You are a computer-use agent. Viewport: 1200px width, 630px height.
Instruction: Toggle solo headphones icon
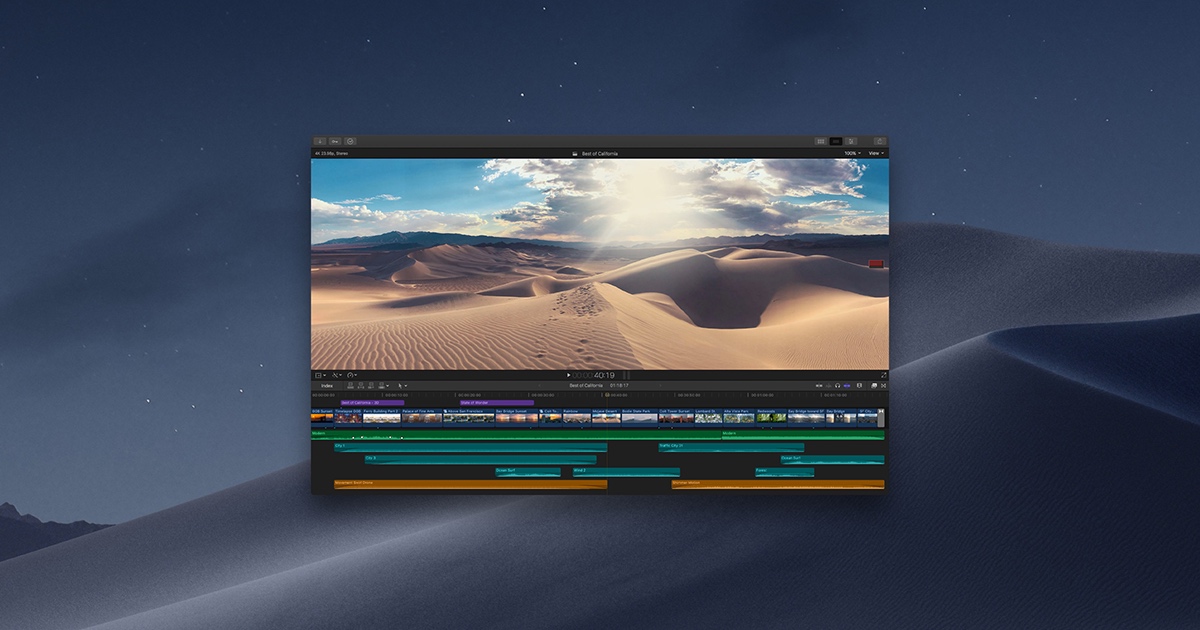click(x=837, y=386)
